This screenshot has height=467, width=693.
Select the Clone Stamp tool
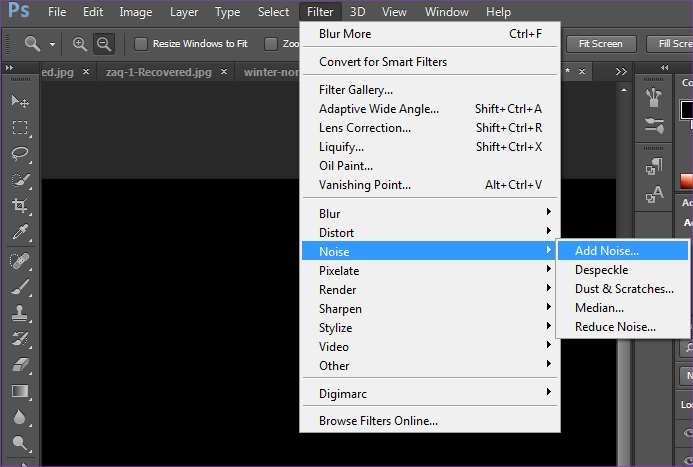(x=20, y=313)
